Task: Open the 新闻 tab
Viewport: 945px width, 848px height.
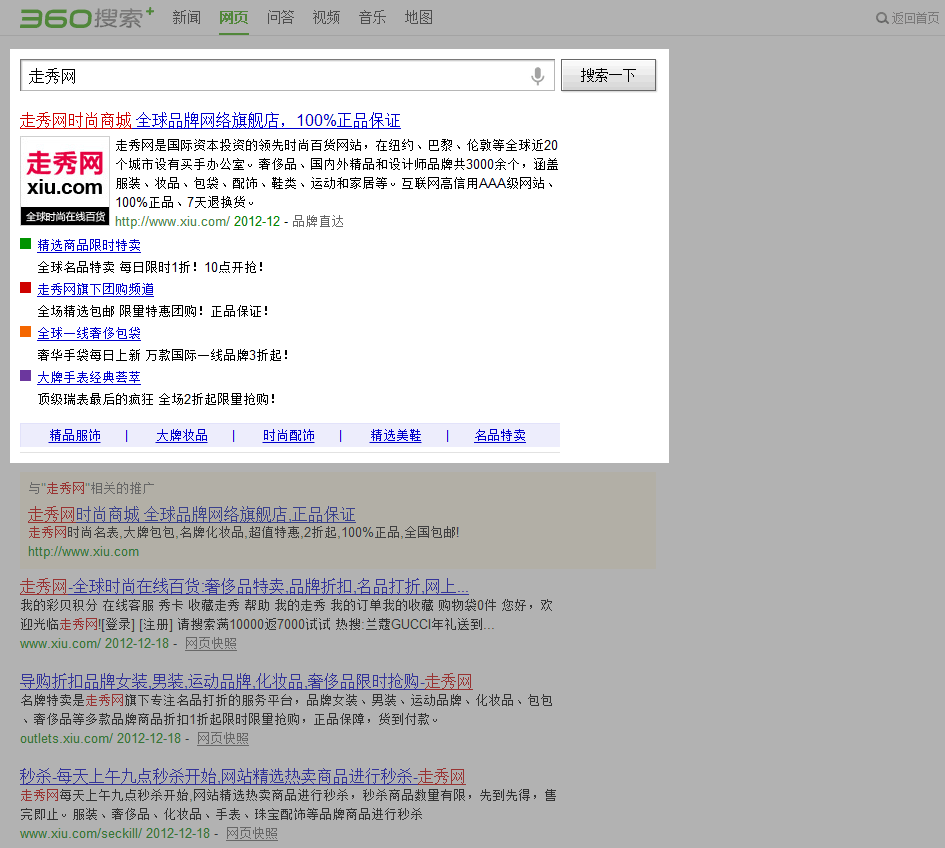Action: 186,17
